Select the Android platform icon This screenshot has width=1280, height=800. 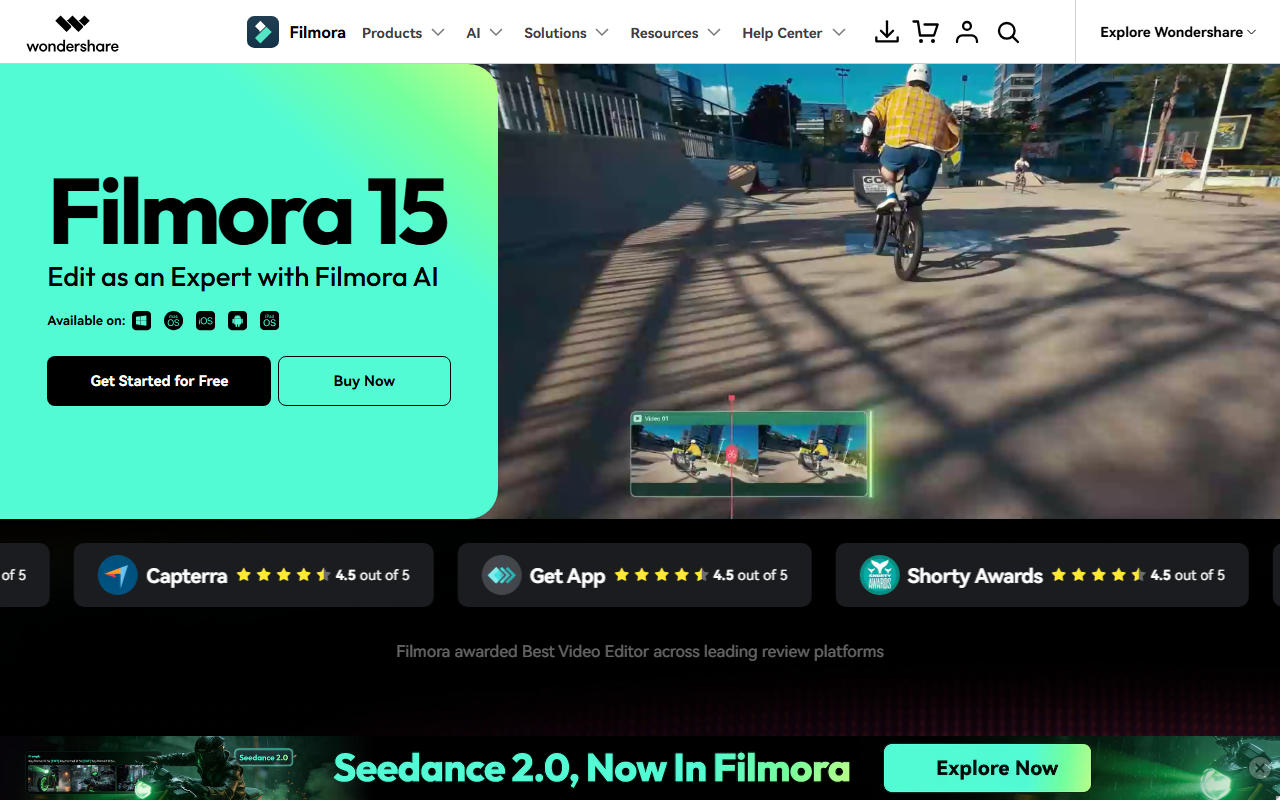(237, 321)
